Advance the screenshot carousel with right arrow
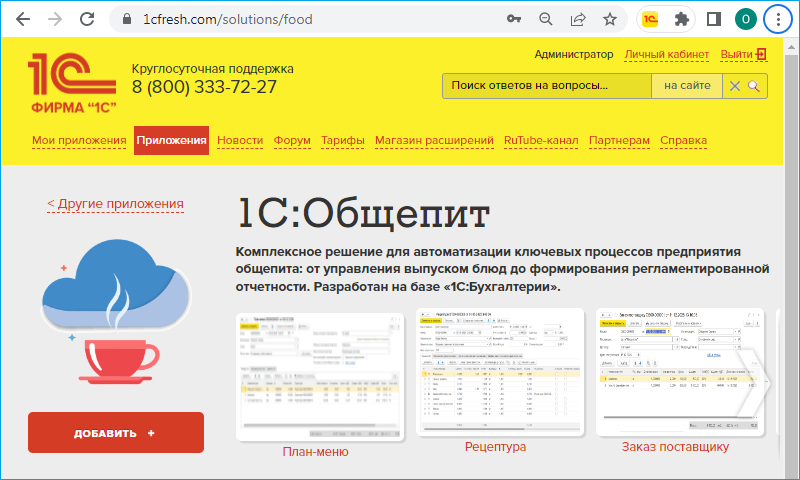 [x=754, y=384]
